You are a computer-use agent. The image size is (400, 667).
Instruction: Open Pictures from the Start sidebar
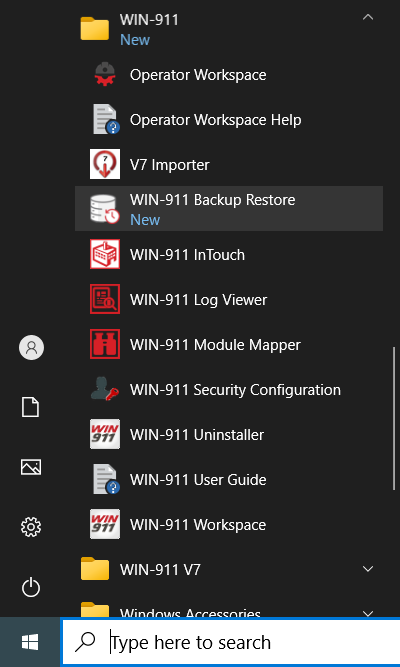coord(31,467)
